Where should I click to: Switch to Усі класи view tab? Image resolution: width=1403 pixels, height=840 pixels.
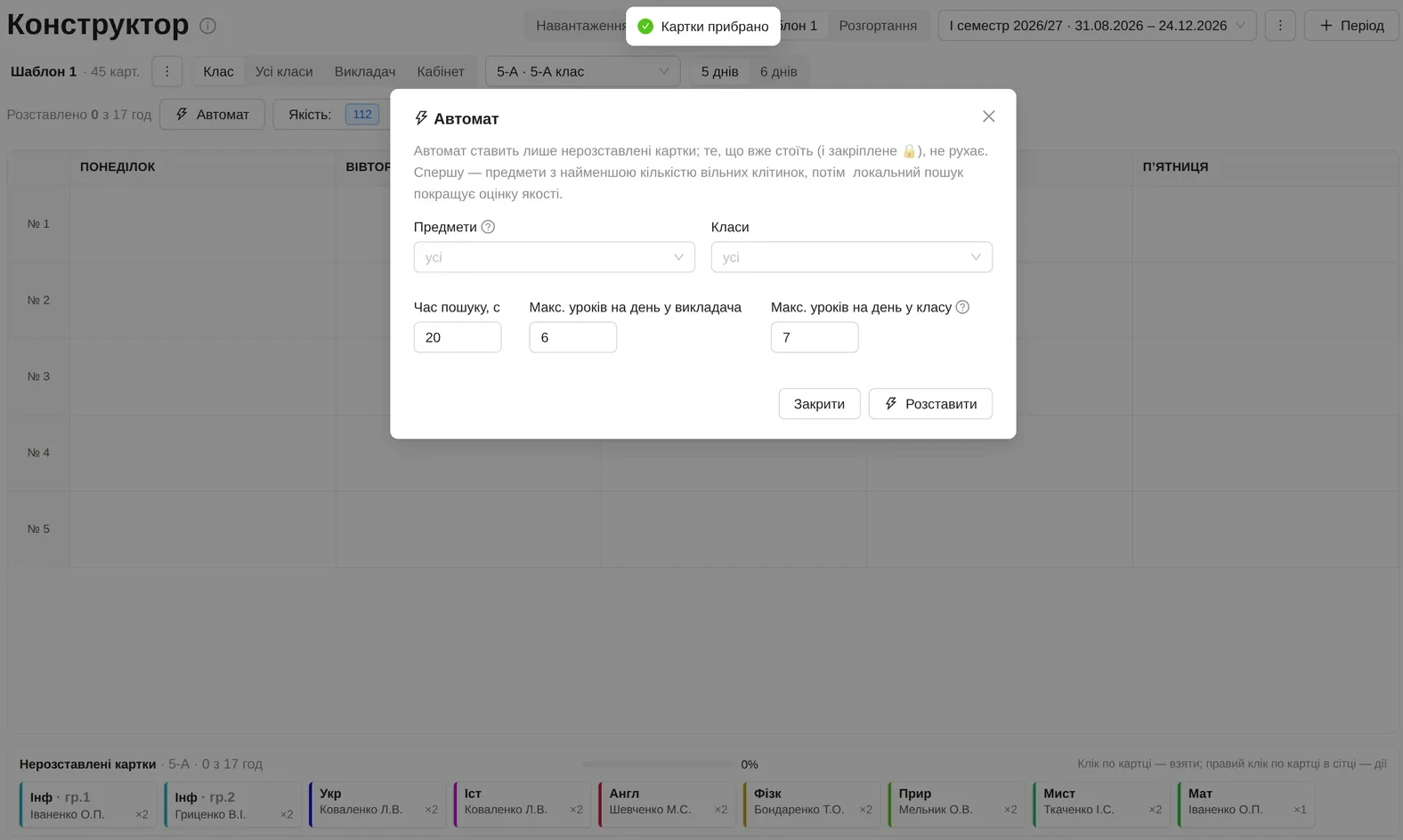point(284,71)
